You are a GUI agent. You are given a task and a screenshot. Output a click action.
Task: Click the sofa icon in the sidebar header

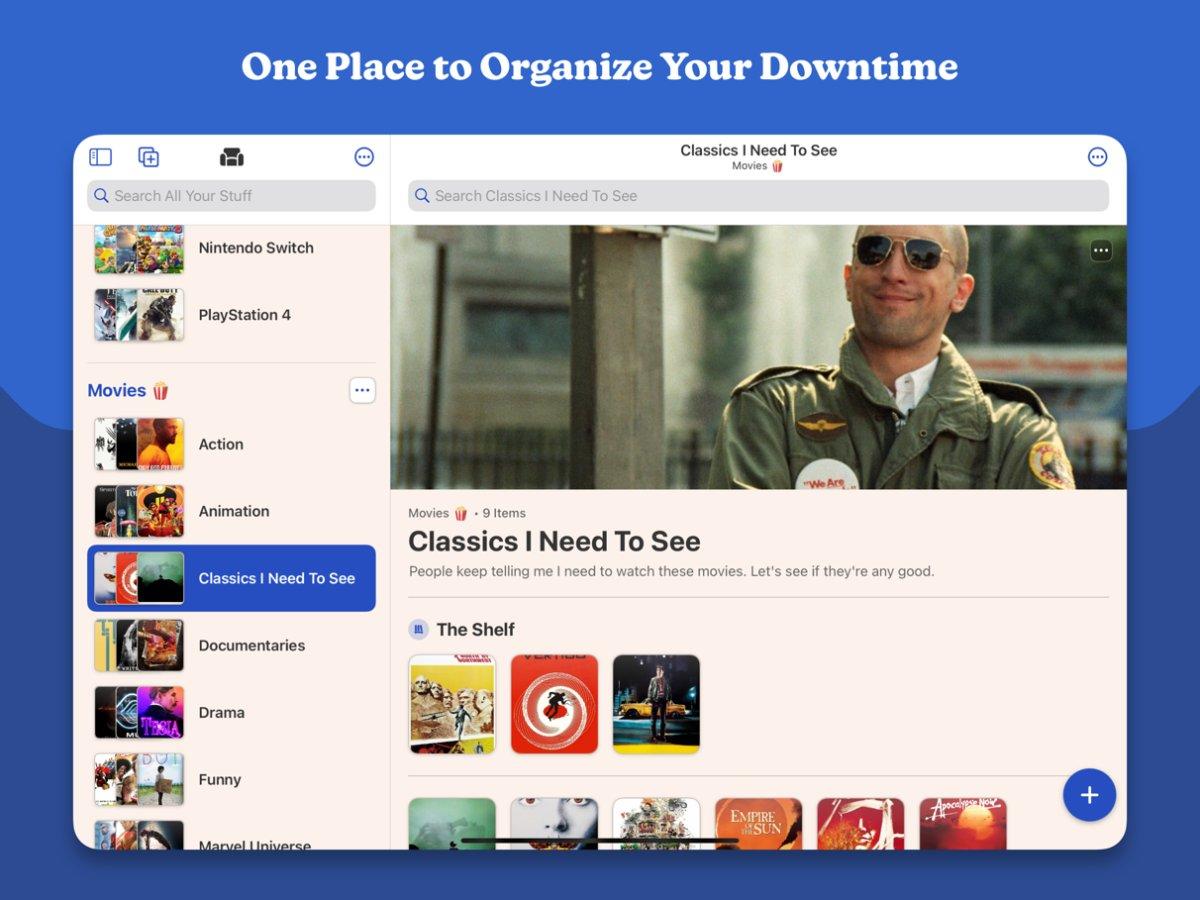click(x=232, y=157)
